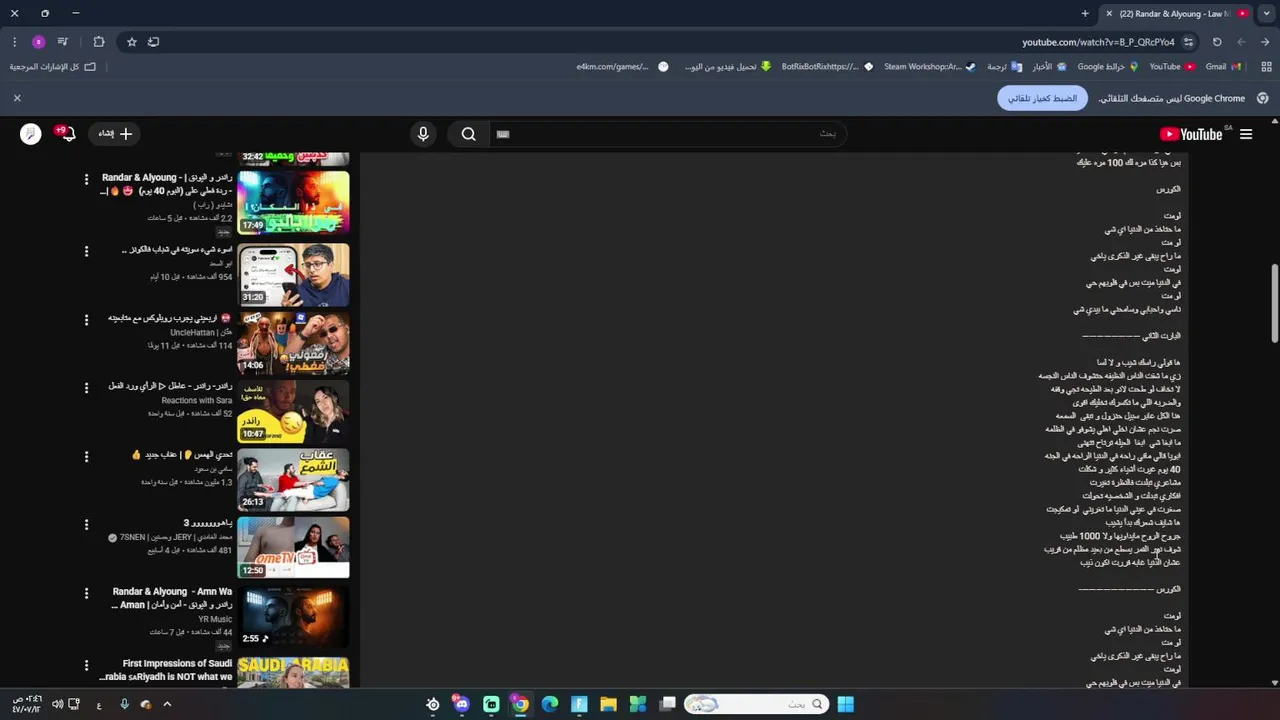Bookmark this page with the star icon
The height and width of the screenshot is (720, 1280).
pyautogui.click(x=131, y=42)
